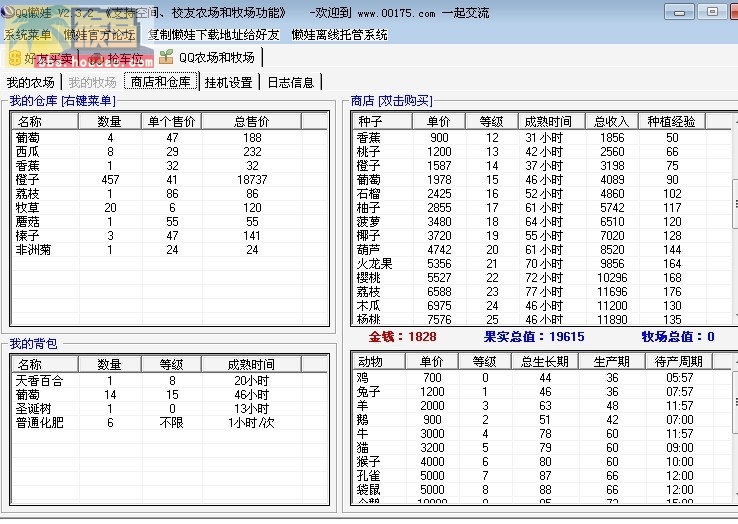Image resolution: width=738 pixels, height=524 pixels.
Task: Select 袋鼠 in animal shop list
Action: click(x=541, y=490)
